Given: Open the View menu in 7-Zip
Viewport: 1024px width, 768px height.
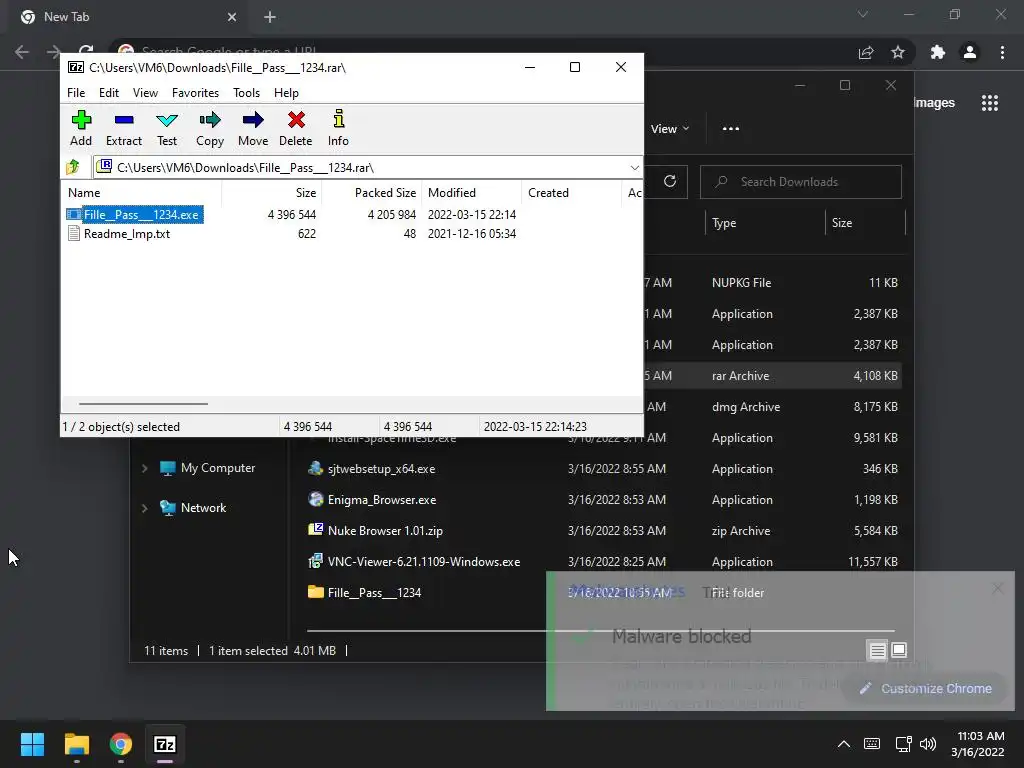Looking at the screenshot, I should pyautogui.click(x=145, y=93).
